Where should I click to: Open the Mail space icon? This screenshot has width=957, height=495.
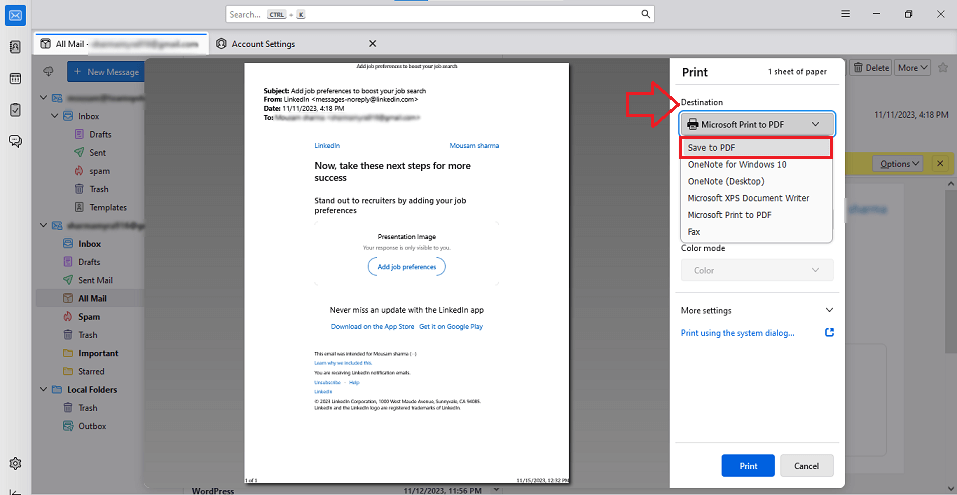[x=15, y=15]
